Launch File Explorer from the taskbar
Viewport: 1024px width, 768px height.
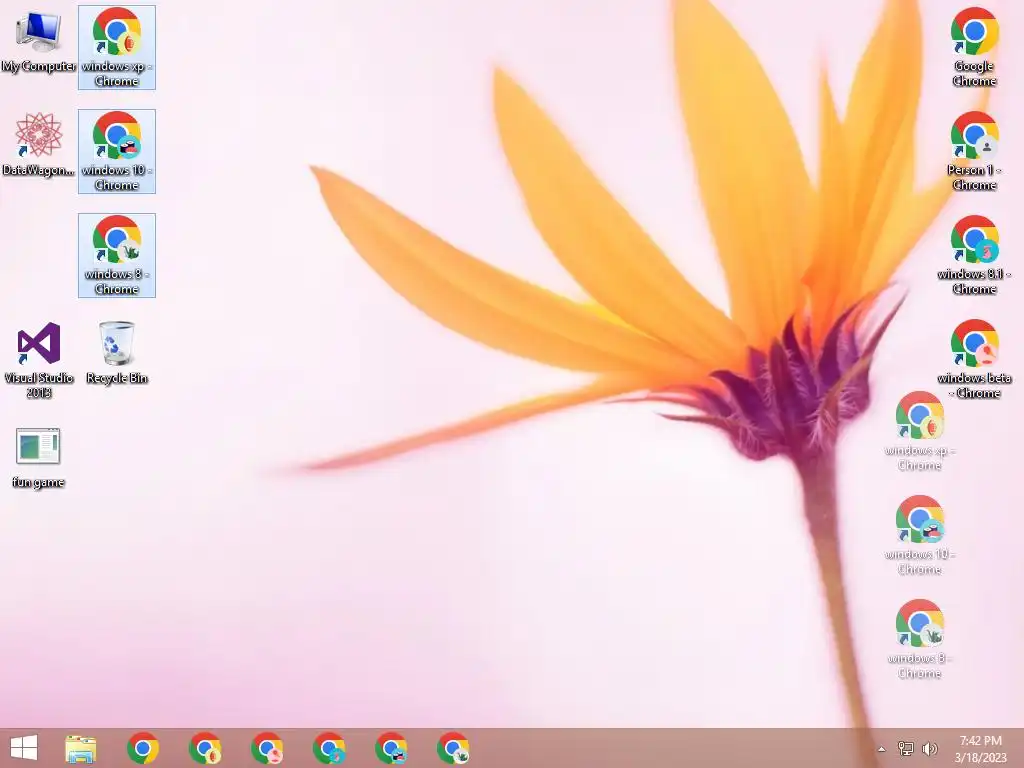81,748
